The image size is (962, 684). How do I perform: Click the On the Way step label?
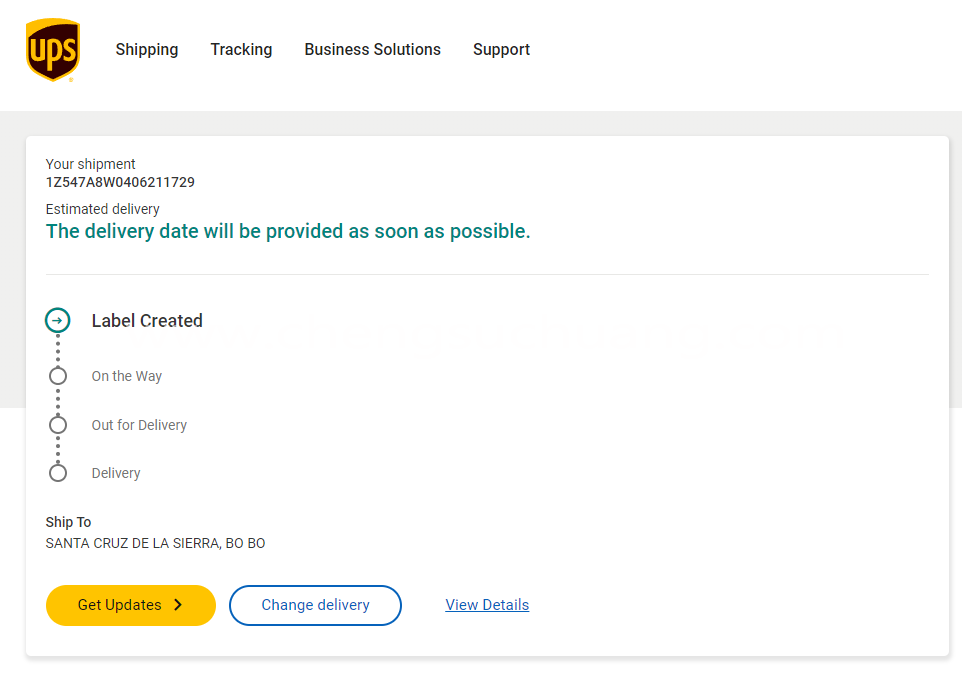click(126, 376)
